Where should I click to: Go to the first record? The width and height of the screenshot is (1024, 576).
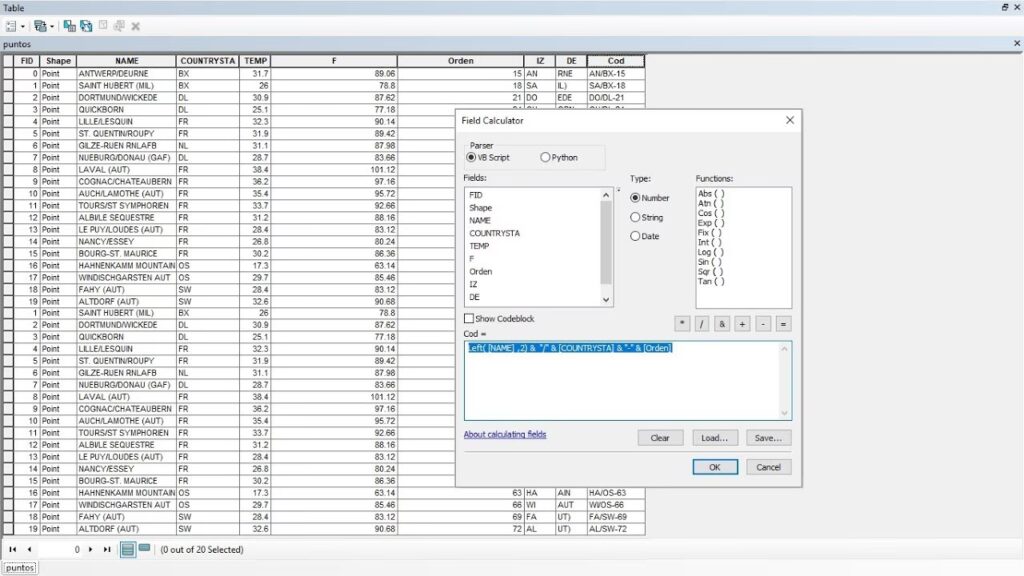pos(13,549)
